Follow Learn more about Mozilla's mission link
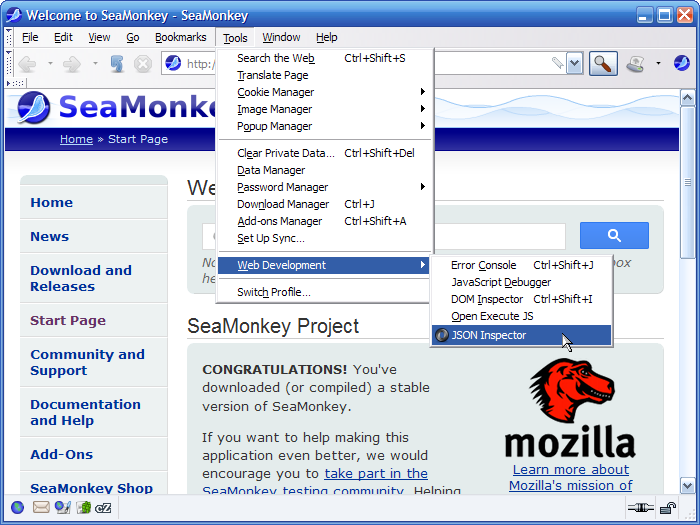 (571, 477)
